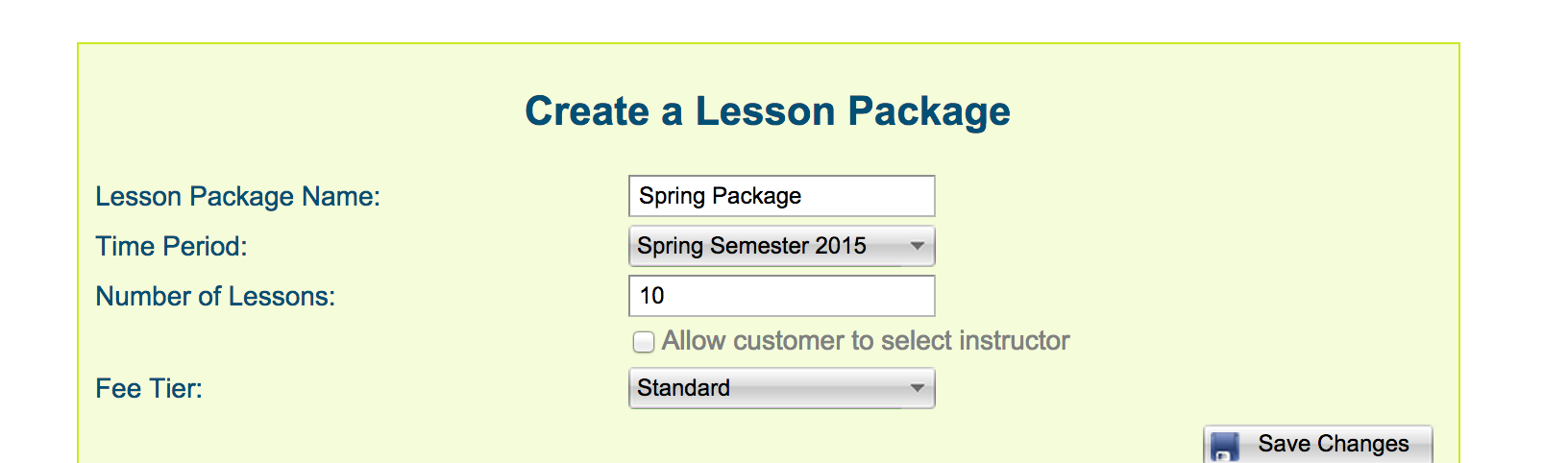Select the "Standard" fee tier text
Viewport: 1568px width, 463px height.
[x=683, y=388]
